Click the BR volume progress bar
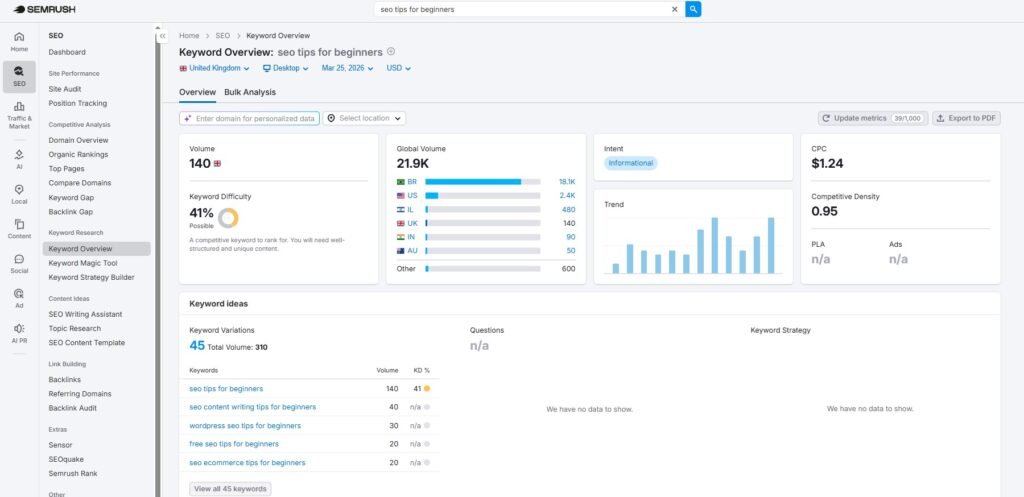This screenshot has height=497, width=1024. point(483,182)
